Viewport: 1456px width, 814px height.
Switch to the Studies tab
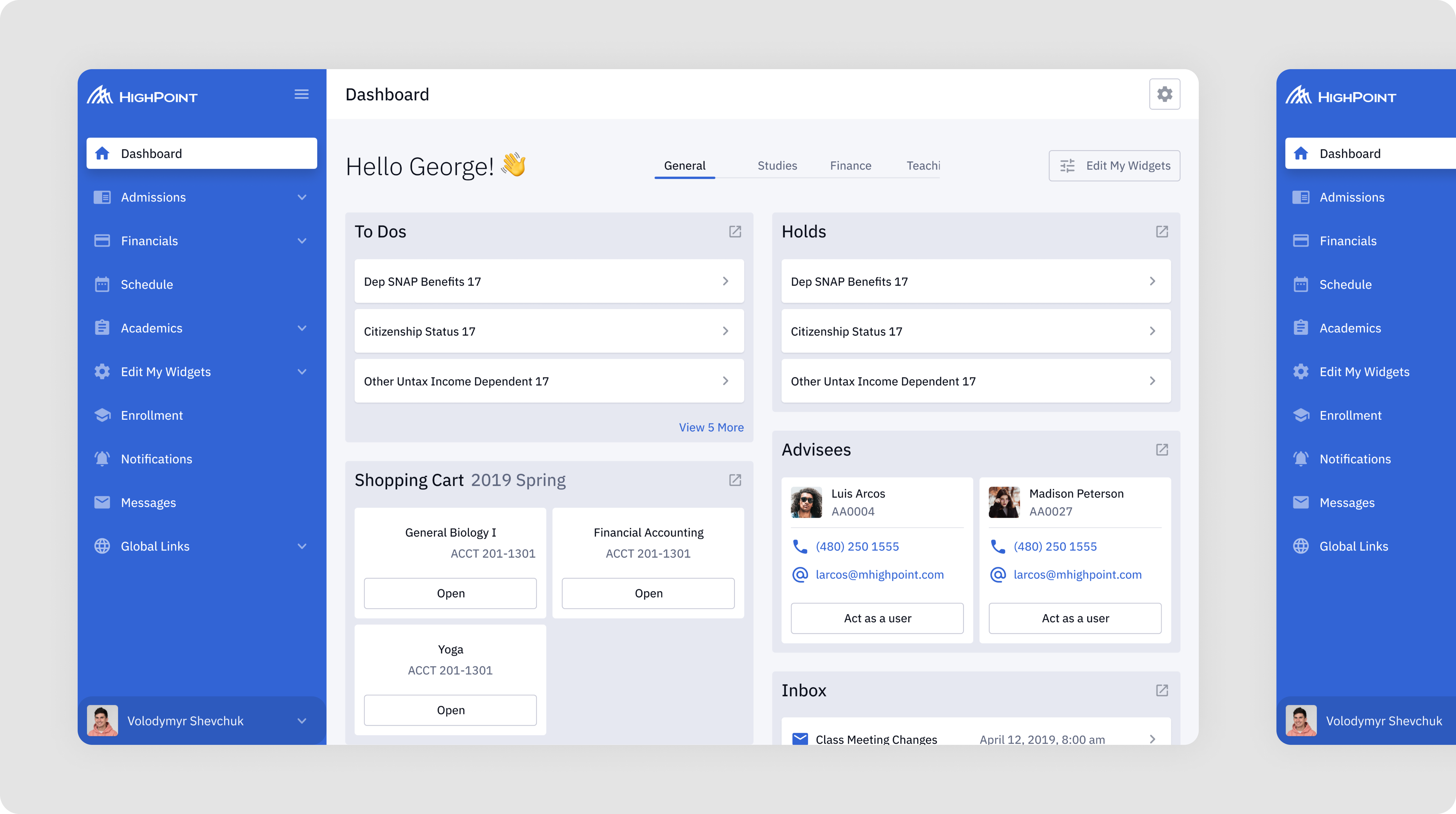[777, 166]
